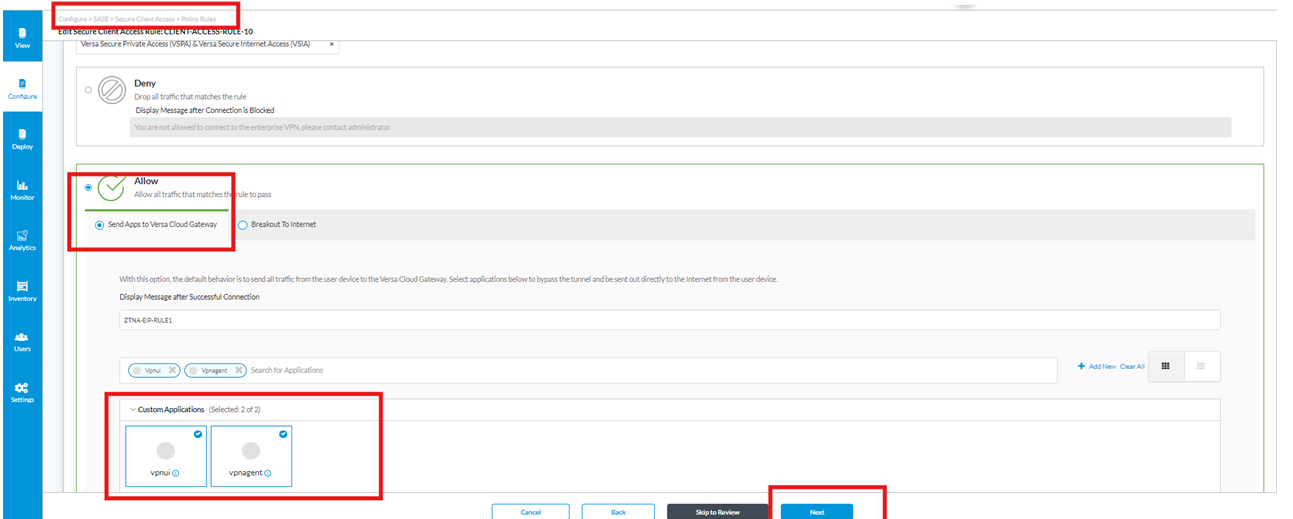Open the Users section in sidebar
This screenshot has height=519, width=1293.
22,341
